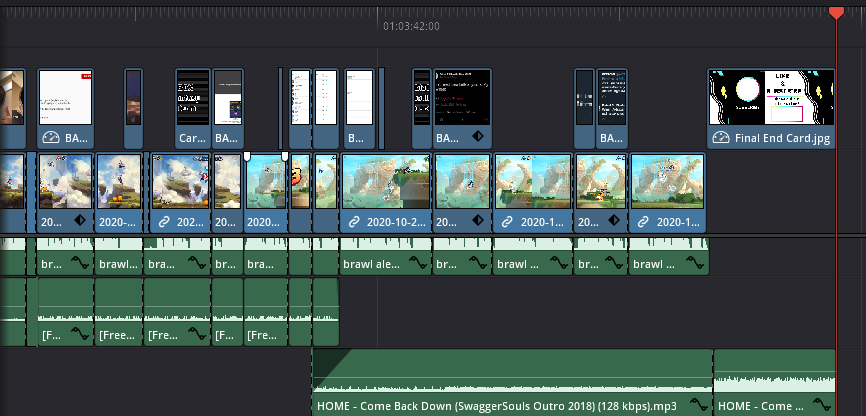Select the HOME - Come Back Down (128 kbps).mp3 clip
The image size is (866, 416).
pyautogui.click(x=512, y=382)
